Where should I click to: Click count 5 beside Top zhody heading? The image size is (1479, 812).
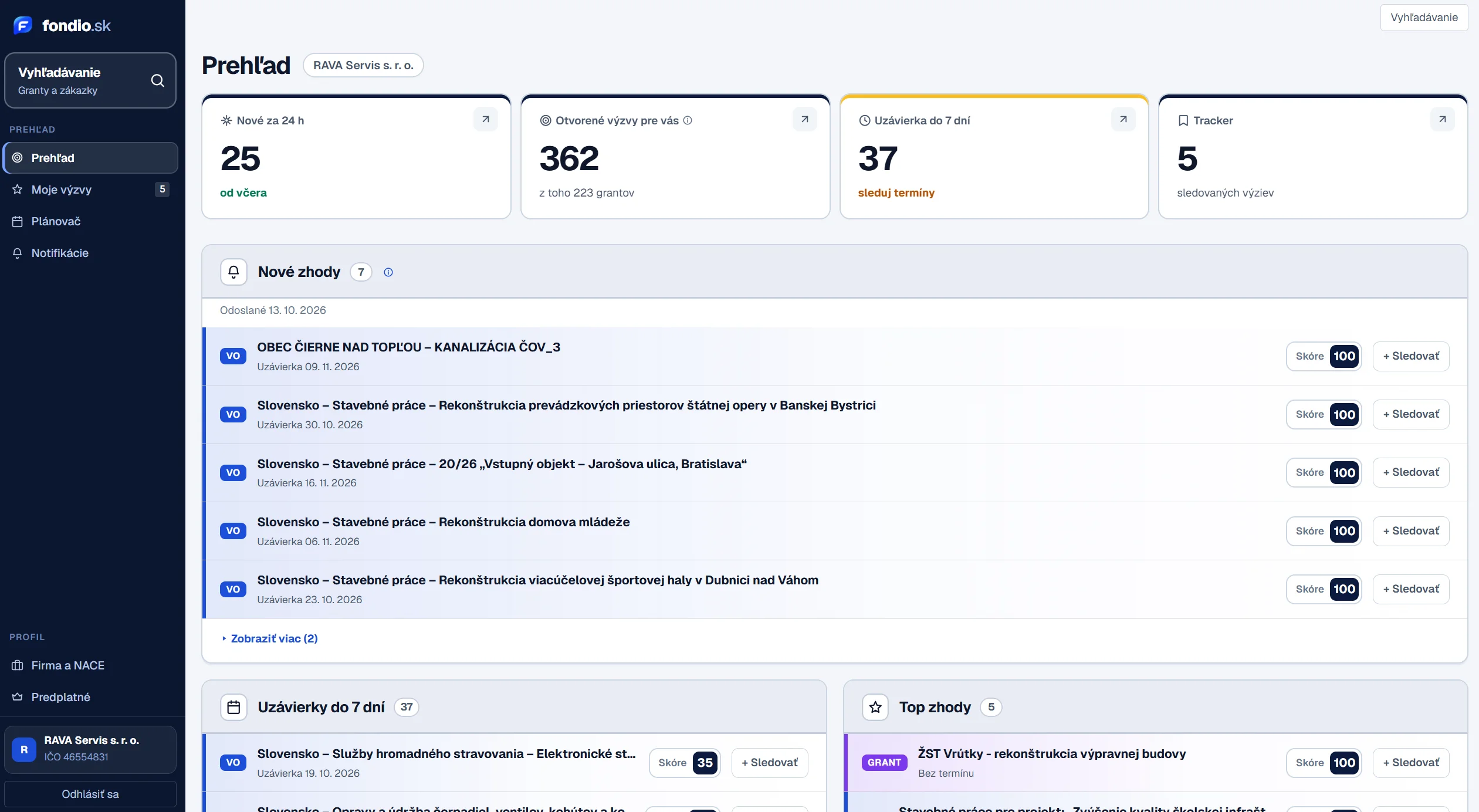[x=991, y=707]
